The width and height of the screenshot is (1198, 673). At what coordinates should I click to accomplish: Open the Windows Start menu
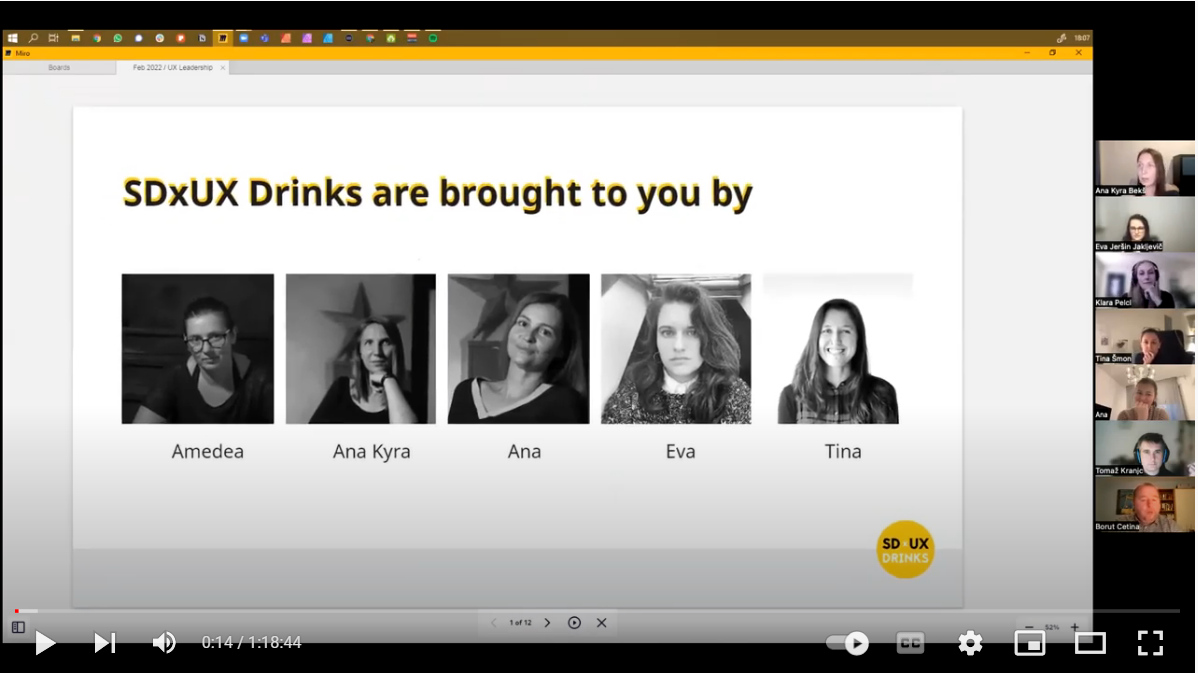13,37
